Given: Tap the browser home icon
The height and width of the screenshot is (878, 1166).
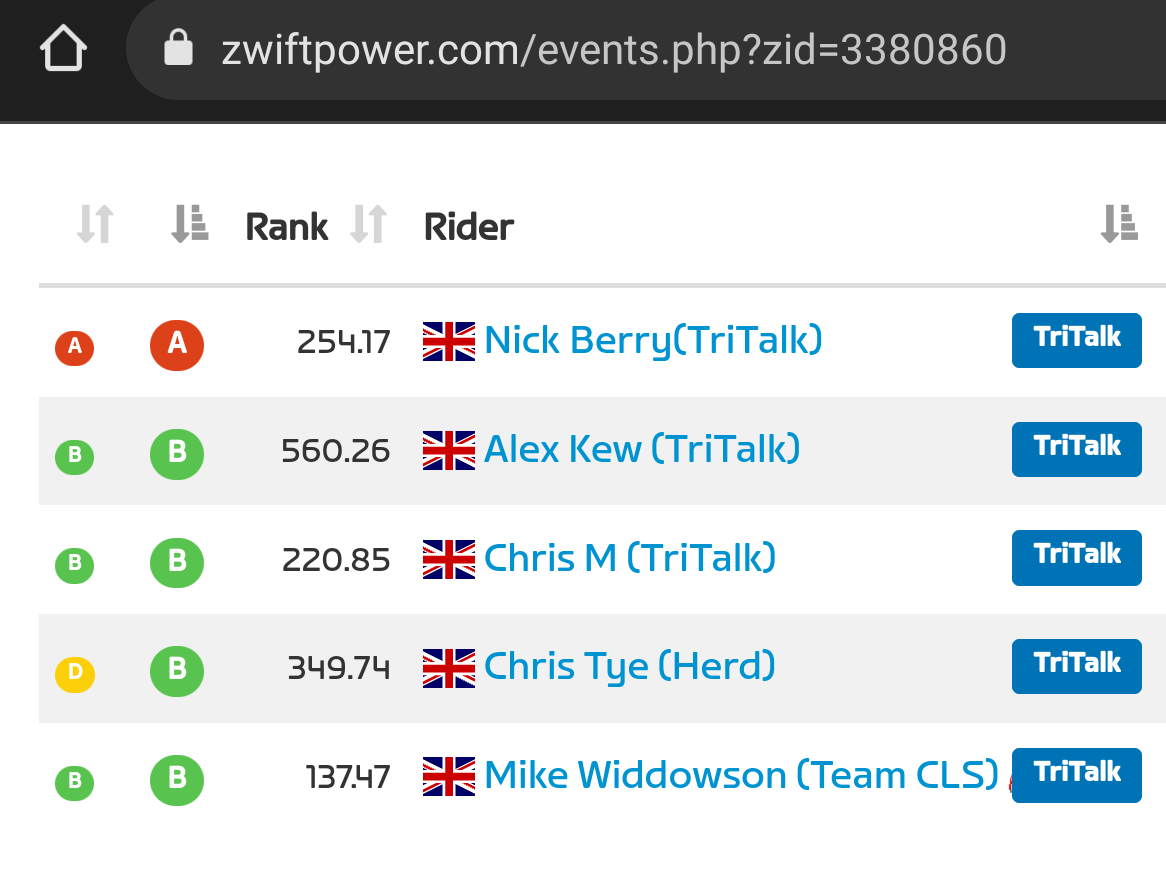Looking at the screenshot, I should point(63,48).
